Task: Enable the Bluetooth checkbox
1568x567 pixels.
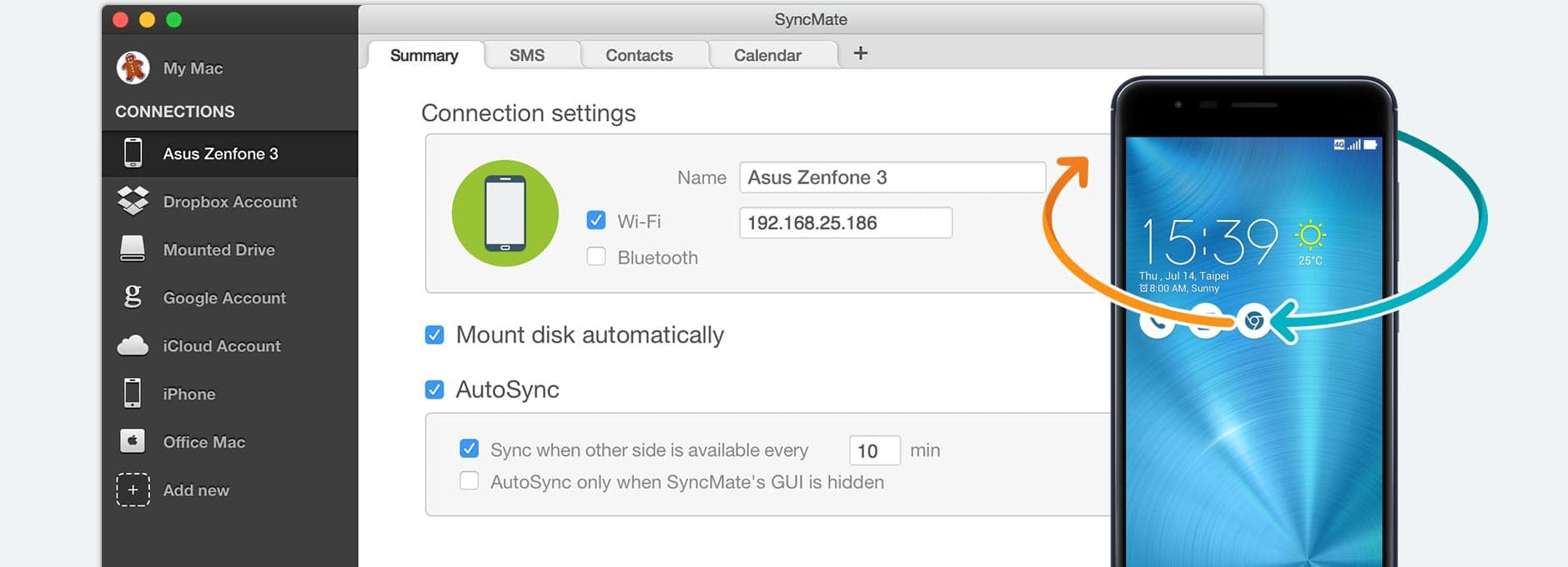Action: pos(596,257)
